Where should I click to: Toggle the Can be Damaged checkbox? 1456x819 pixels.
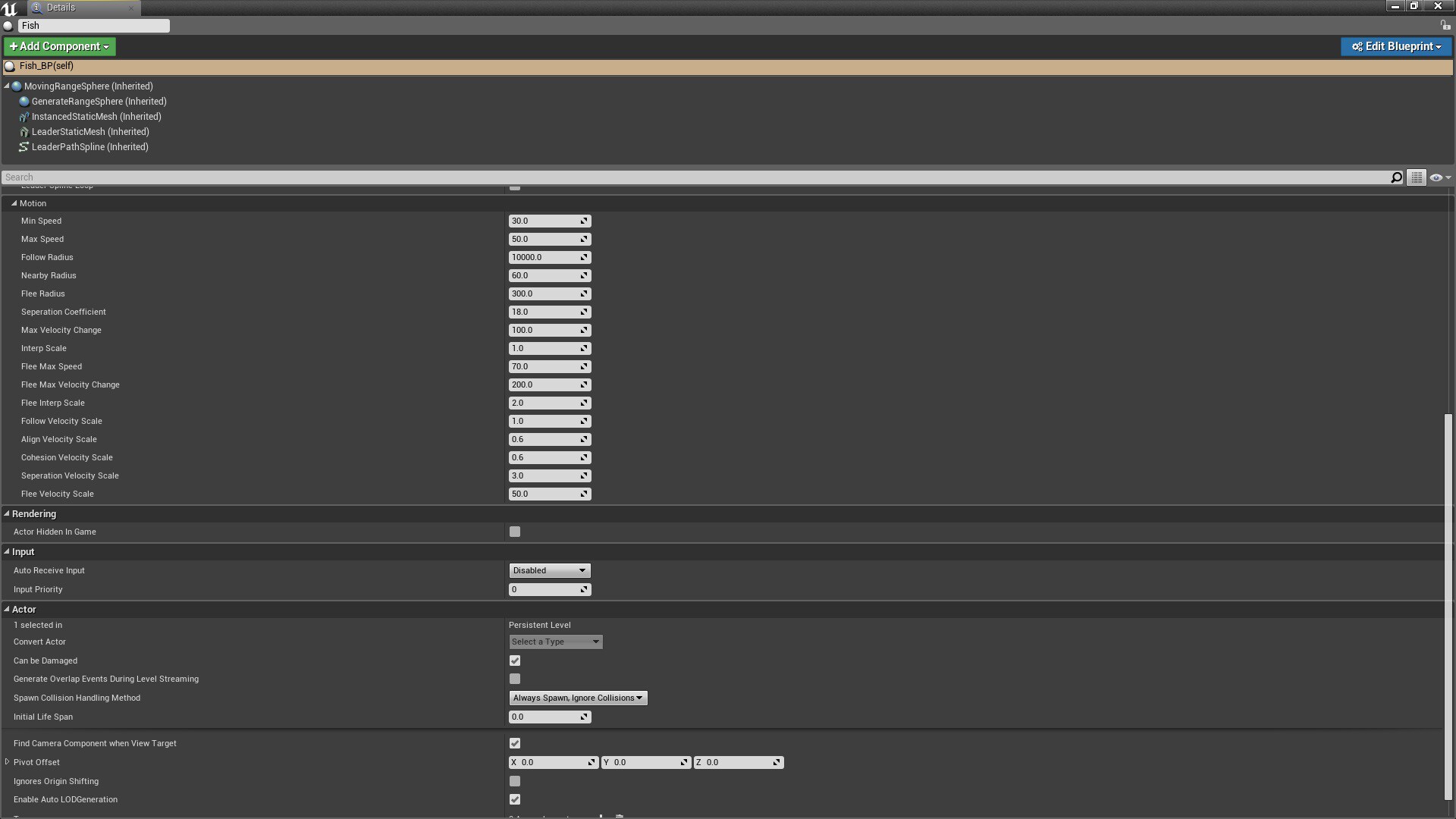click(515, 661)
